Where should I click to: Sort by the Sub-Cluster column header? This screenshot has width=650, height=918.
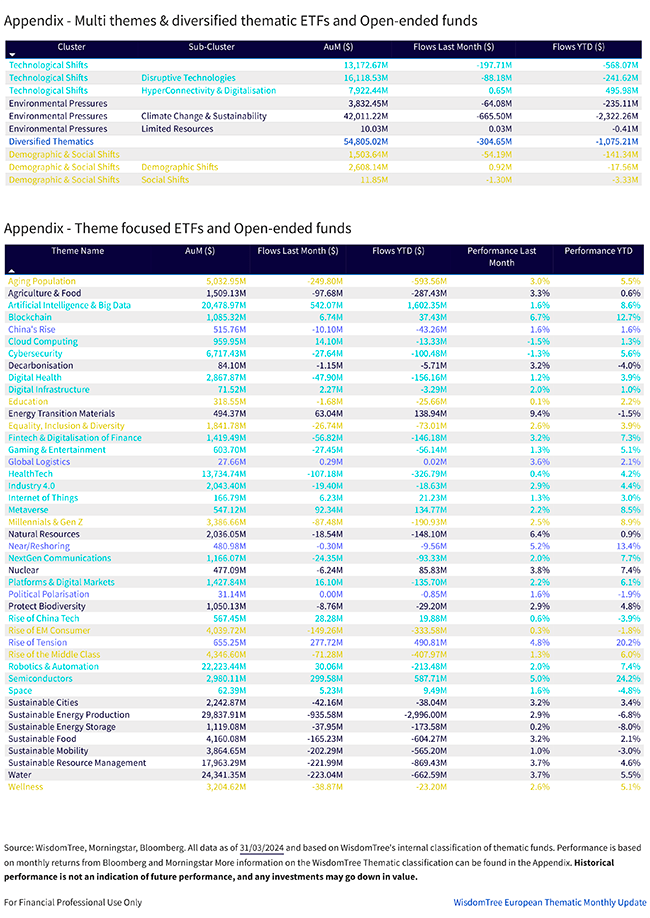tap(211, 46)
